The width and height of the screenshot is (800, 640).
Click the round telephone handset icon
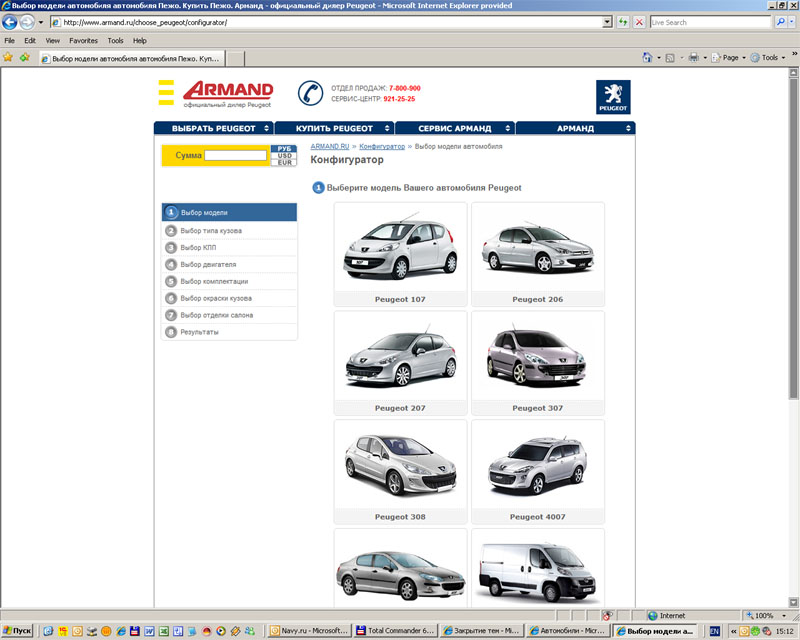pos(310,93)
